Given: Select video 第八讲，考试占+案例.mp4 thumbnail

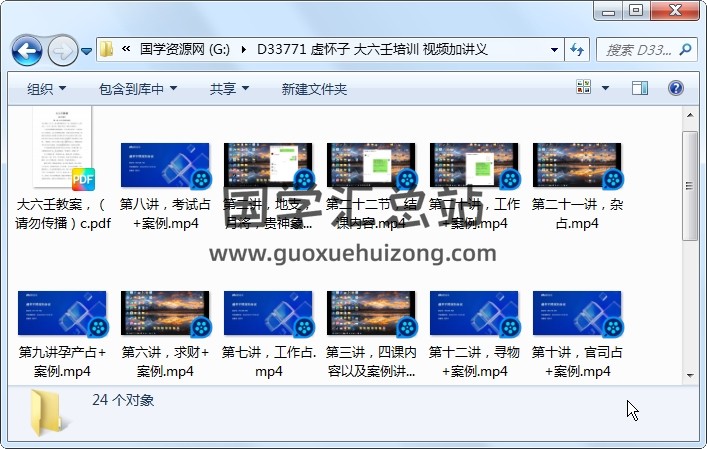Looking at the screenshot, I should click(165, 165).
